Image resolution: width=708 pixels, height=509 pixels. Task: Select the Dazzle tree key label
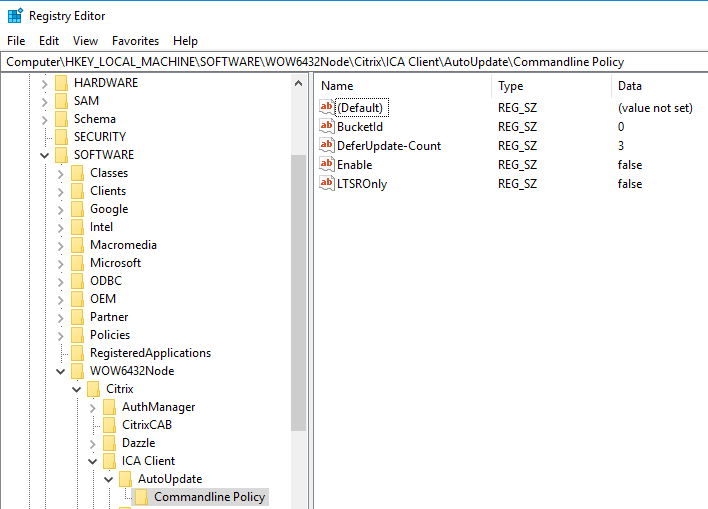point(138,443)
